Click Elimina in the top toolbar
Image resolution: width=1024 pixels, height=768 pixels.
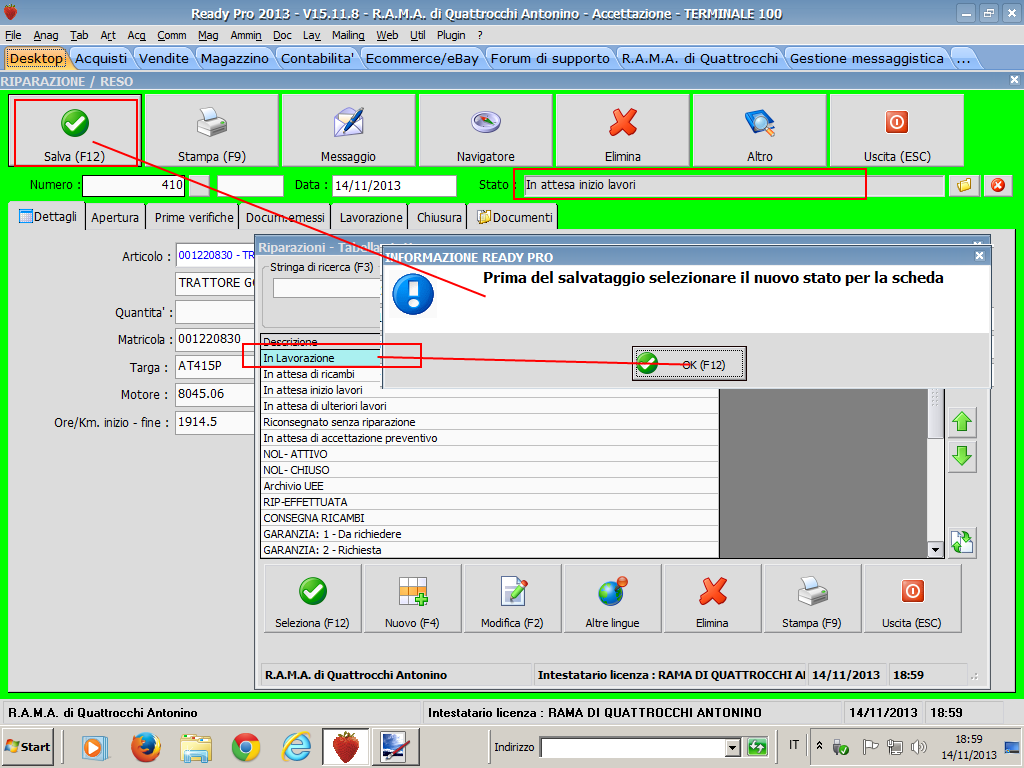[x=622, y=131]
